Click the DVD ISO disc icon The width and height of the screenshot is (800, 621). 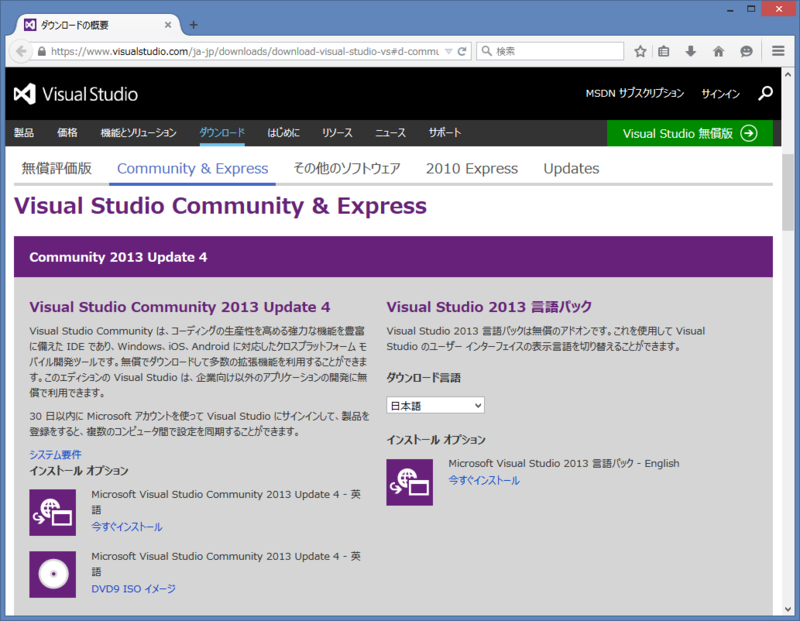[53, 574]
